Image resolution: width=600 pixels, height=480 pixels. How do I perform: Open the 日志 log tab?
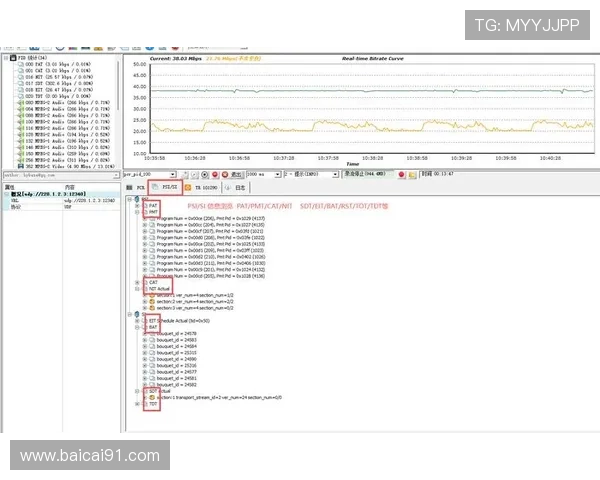[x=238, y=186]
